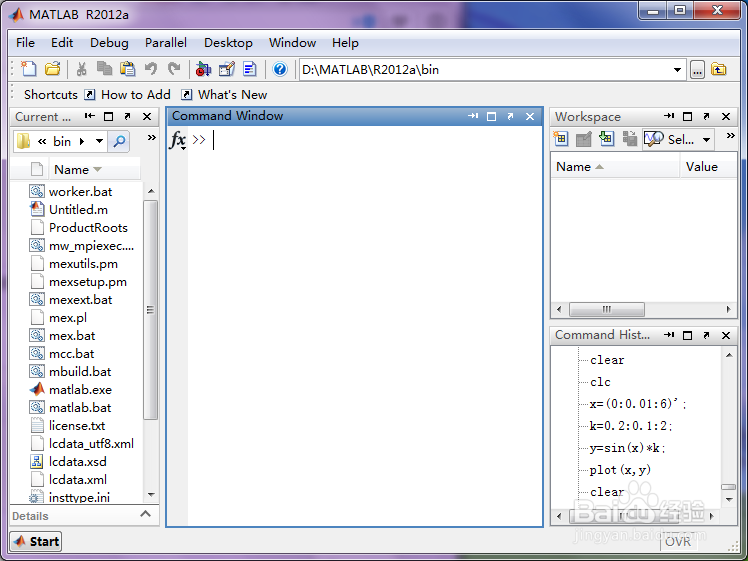Open How to Add shortcut link
The width and height of the screenshot is (748, 561).
tap(127, 94)
